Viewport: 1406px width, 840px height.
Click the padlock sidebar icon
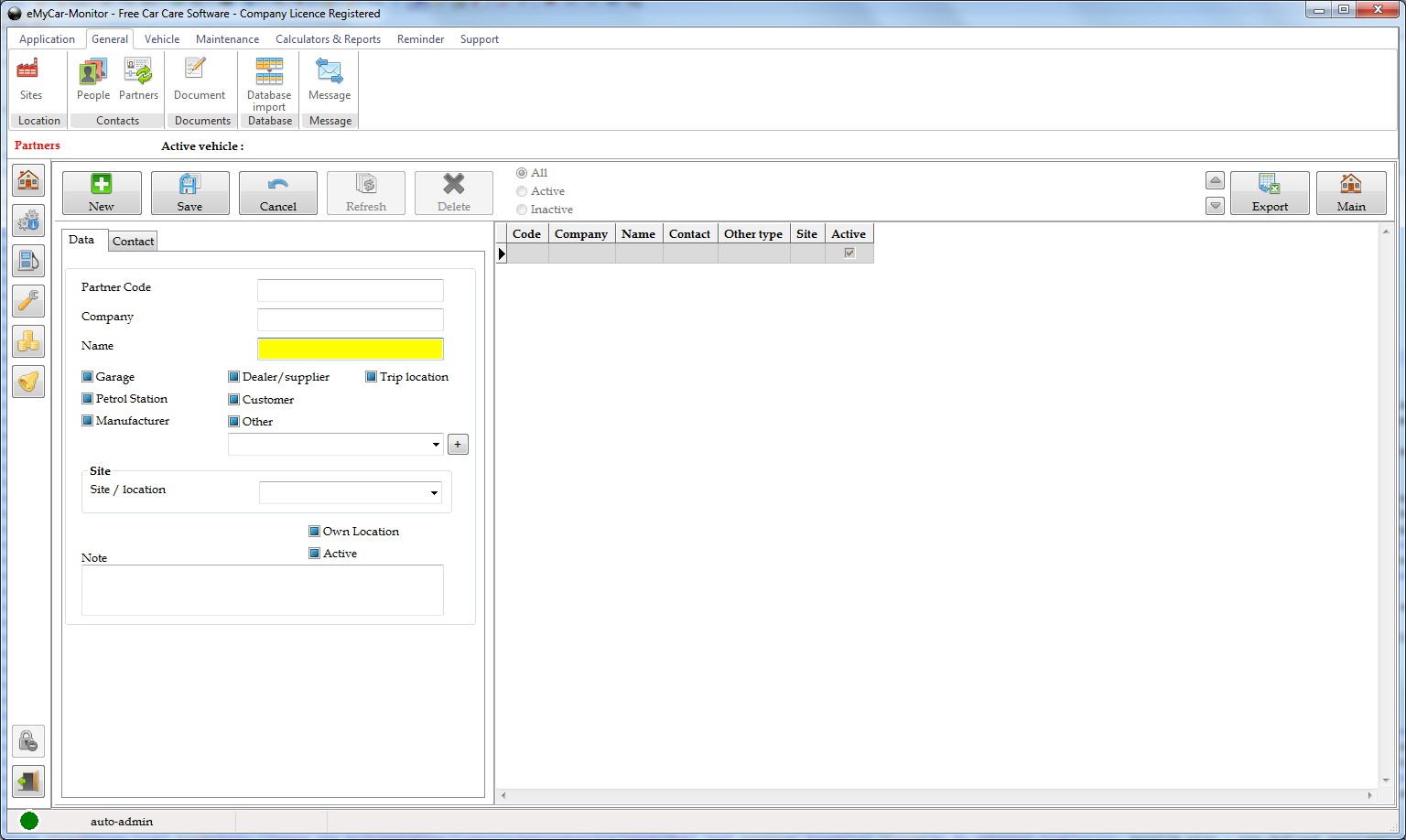tap(28, 740)
